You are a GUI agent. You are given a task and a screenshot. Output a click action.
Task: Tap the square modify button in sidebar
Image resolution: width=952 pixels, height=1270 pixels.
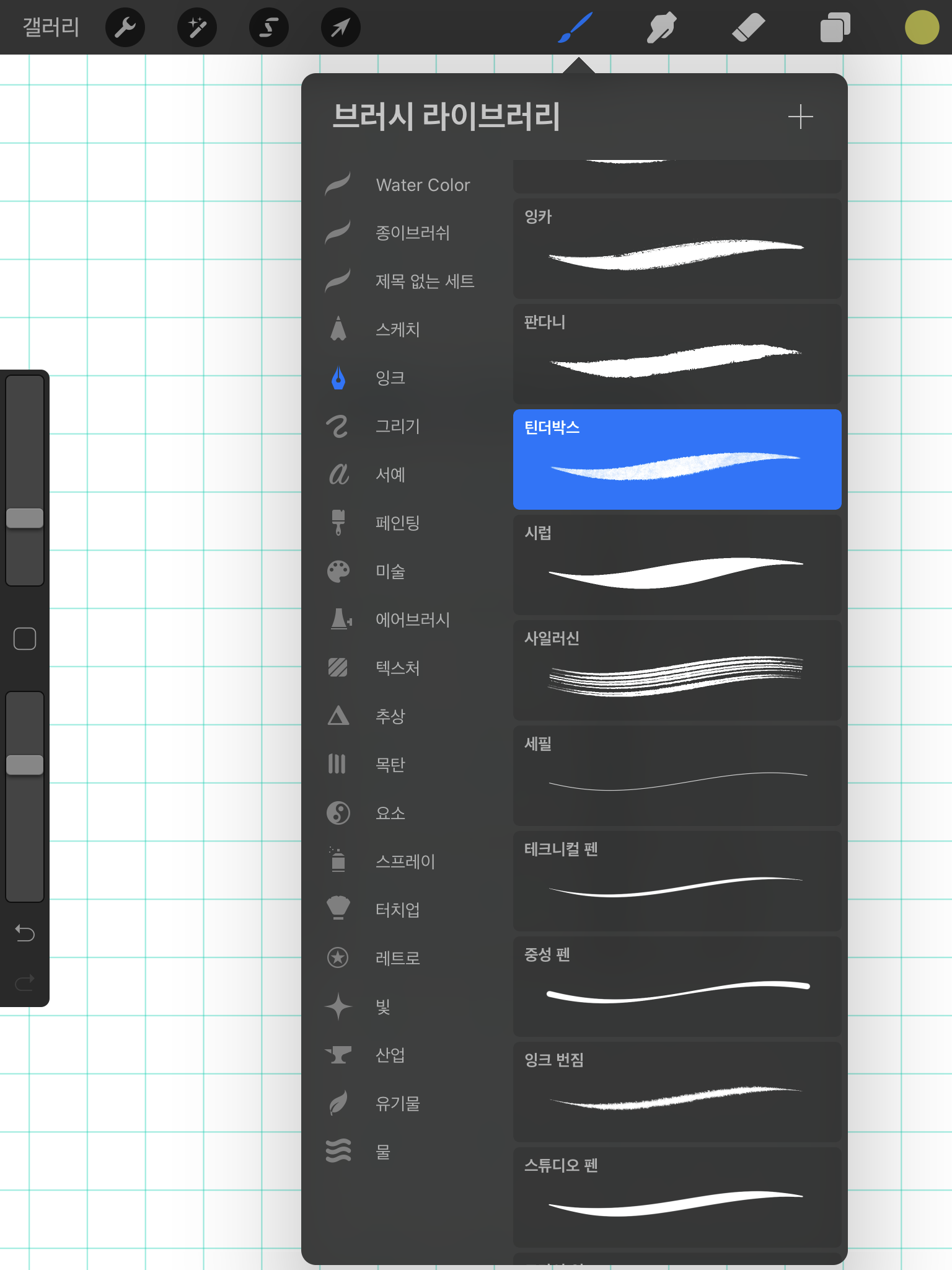(x=25, y=639)
